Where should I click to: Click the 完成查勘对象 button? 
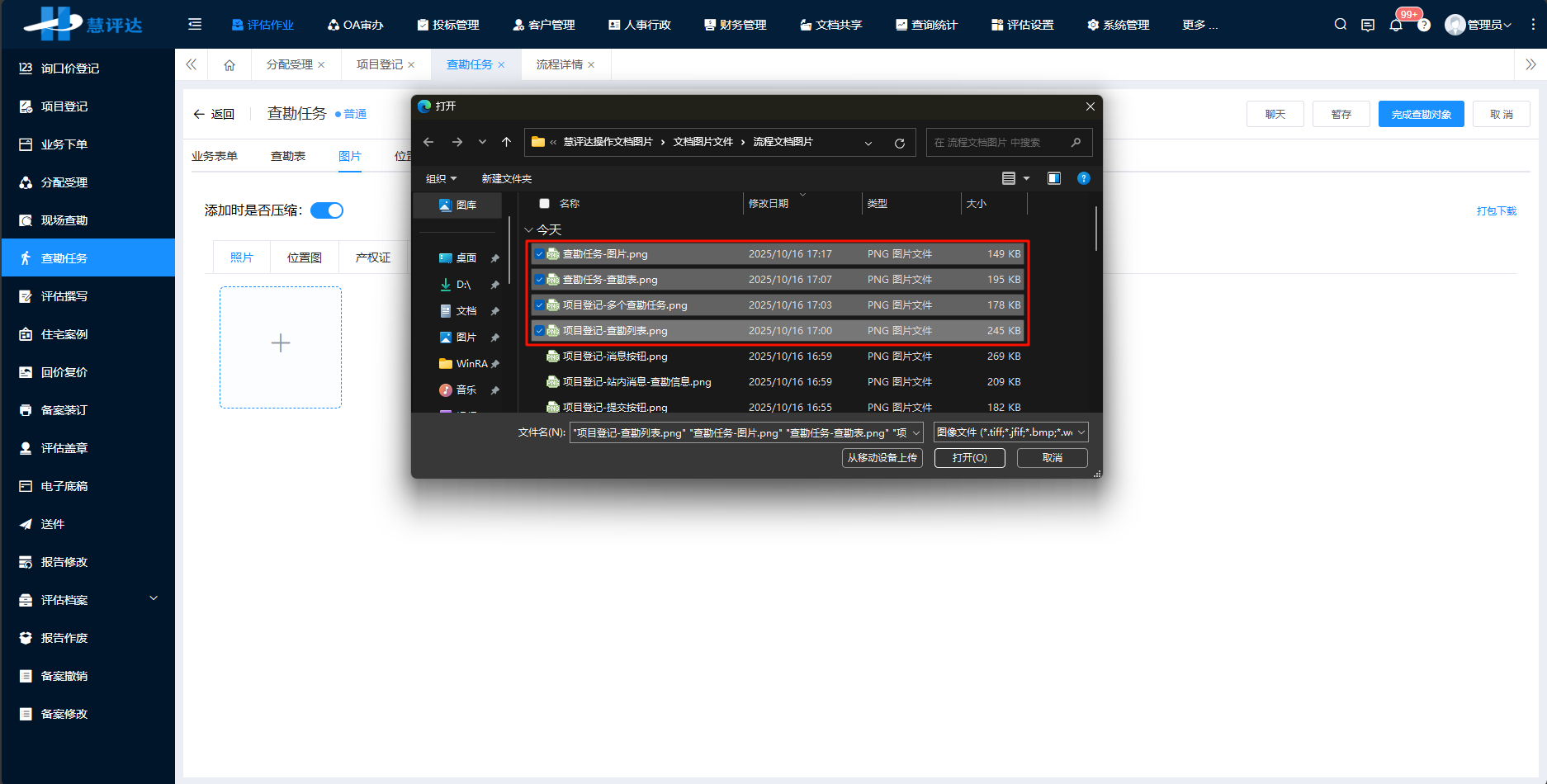click(1421, 114)
